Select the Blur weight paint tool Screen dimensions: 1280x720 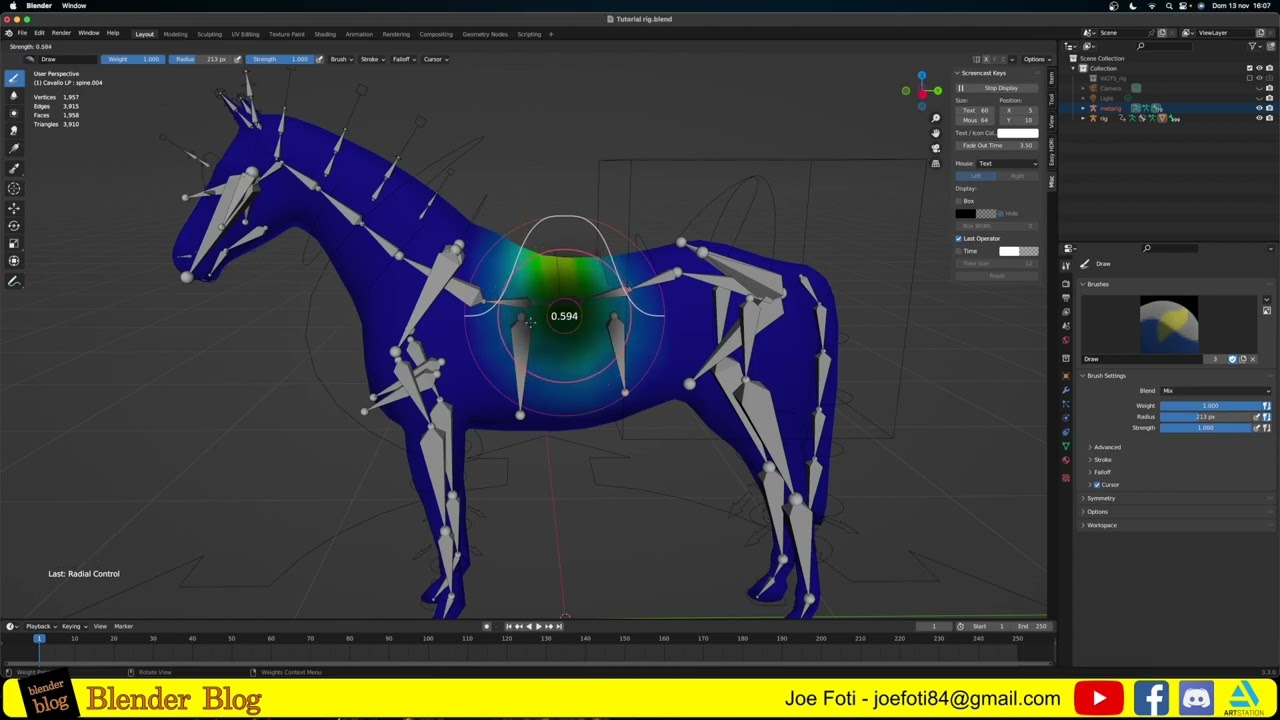(14, 95)
